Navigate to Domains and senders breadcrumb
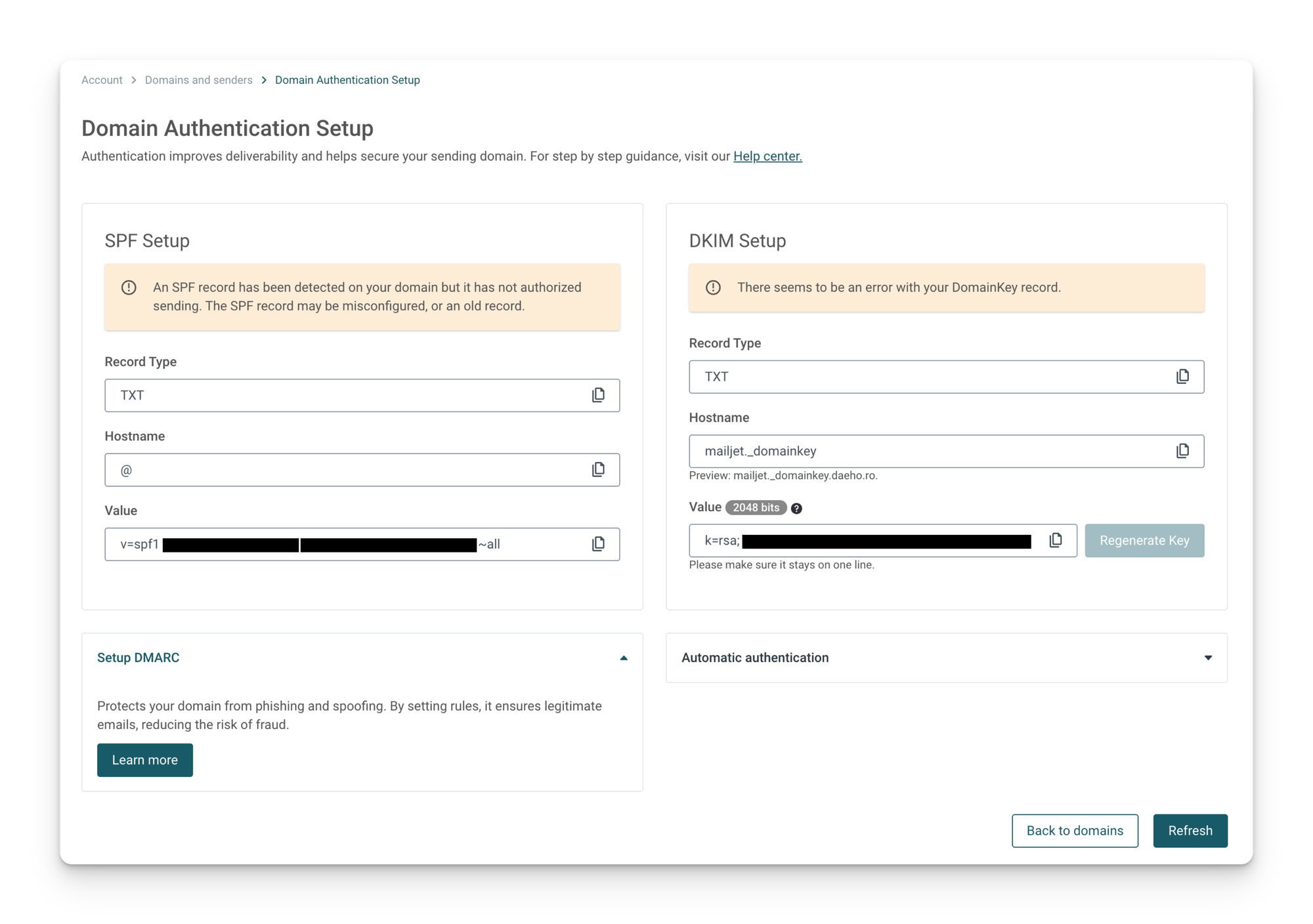The width and height of the screenshot is (1313, 924). [x=198, y=80]
